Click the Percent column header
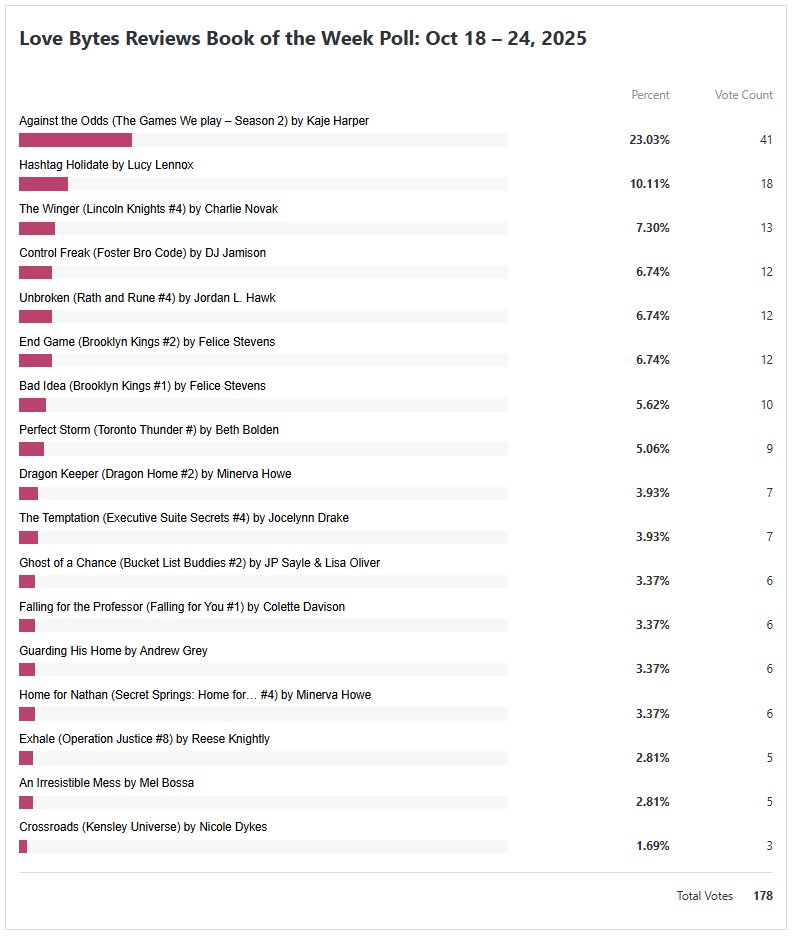The image size is (795, 937). pyautogui.click(x=650, y=95)
